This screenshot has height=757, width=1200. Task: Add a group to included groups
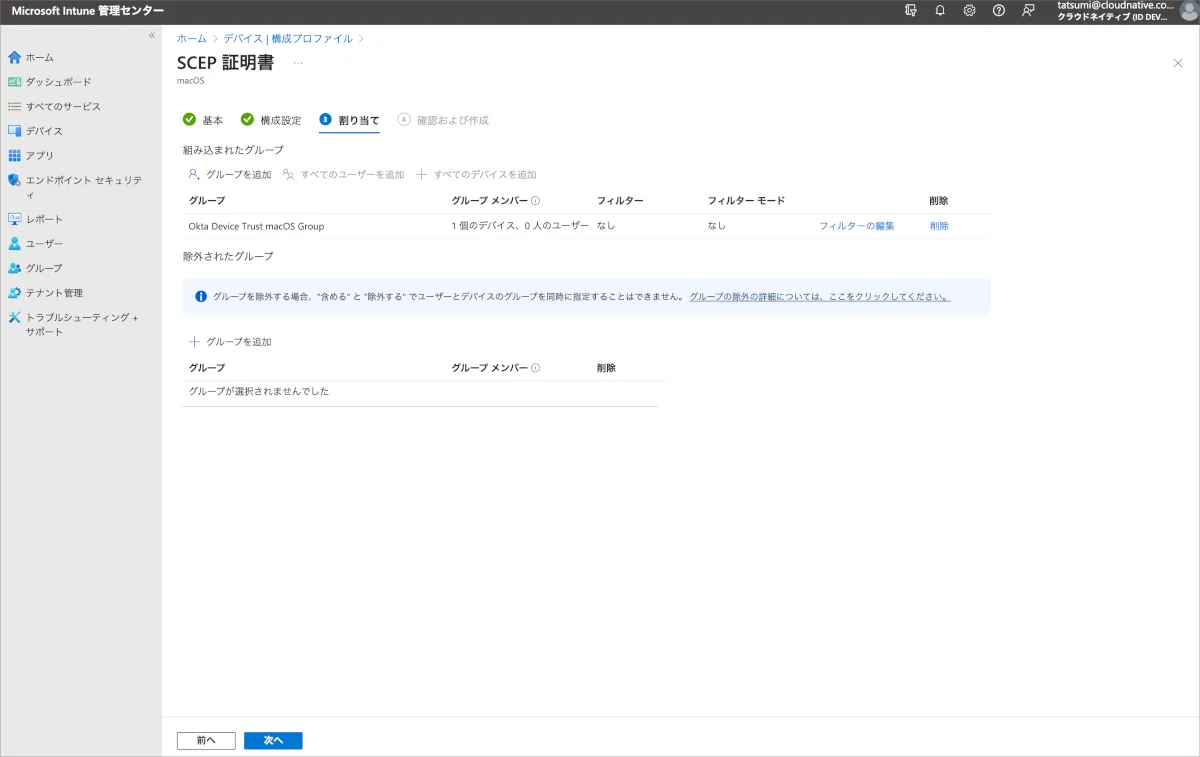point(230,174)
